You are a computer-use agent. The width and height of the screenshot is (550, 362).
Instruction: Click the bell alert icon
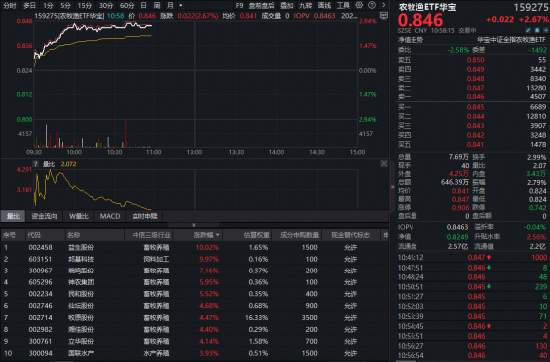pyautogui.click(x=537, y=31)
